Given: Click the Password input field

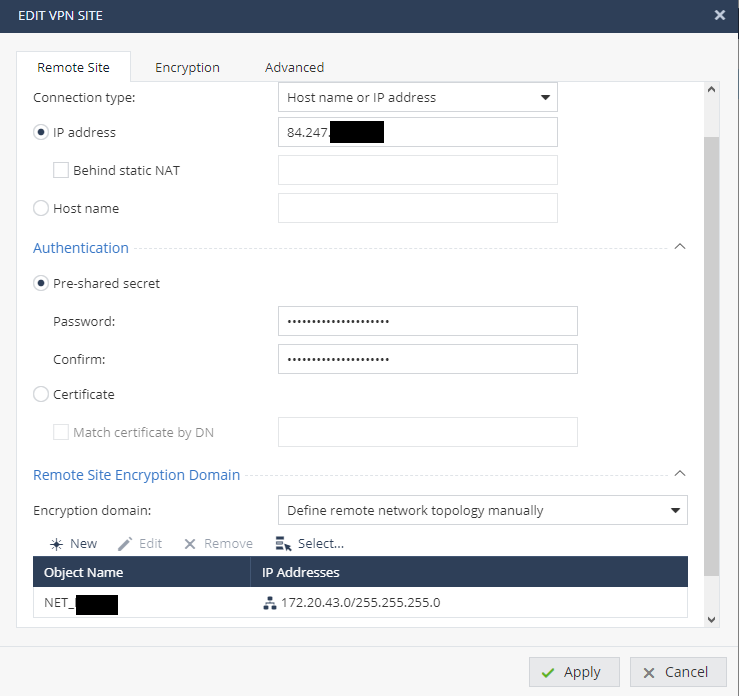Looking at the screenshot, I should click(x=427, y=321).
